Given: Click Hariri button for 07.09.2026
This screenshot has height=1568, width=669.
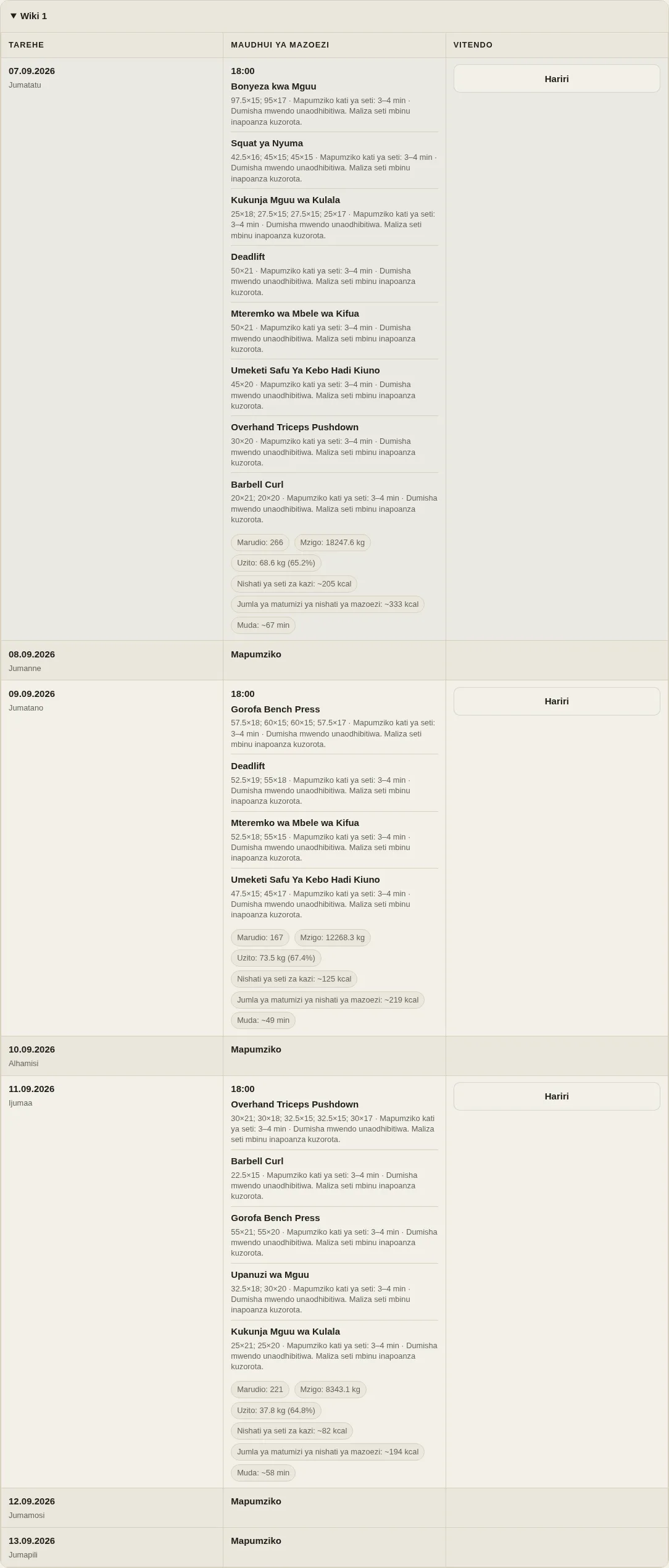Looking at the screenshot, I should coord(557,78).
